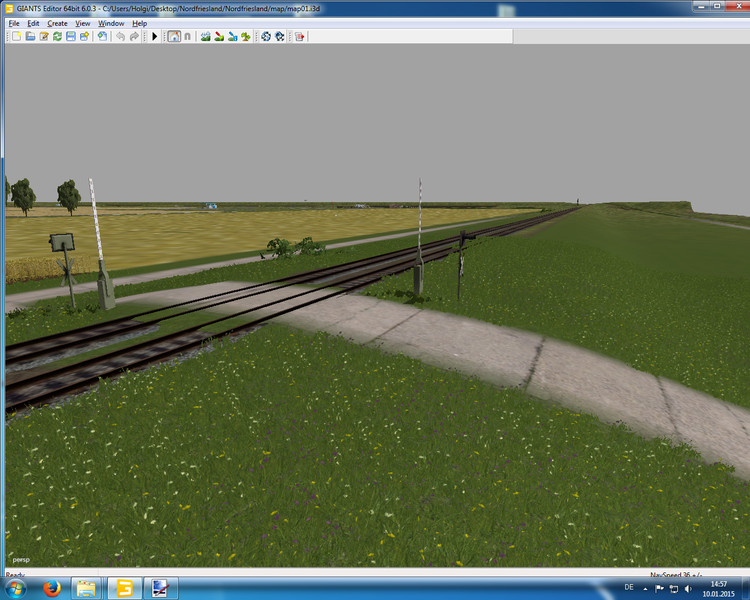750x600 pixels.
Task: Select the terrain paint mode with red brush
Action: point(219,36)
